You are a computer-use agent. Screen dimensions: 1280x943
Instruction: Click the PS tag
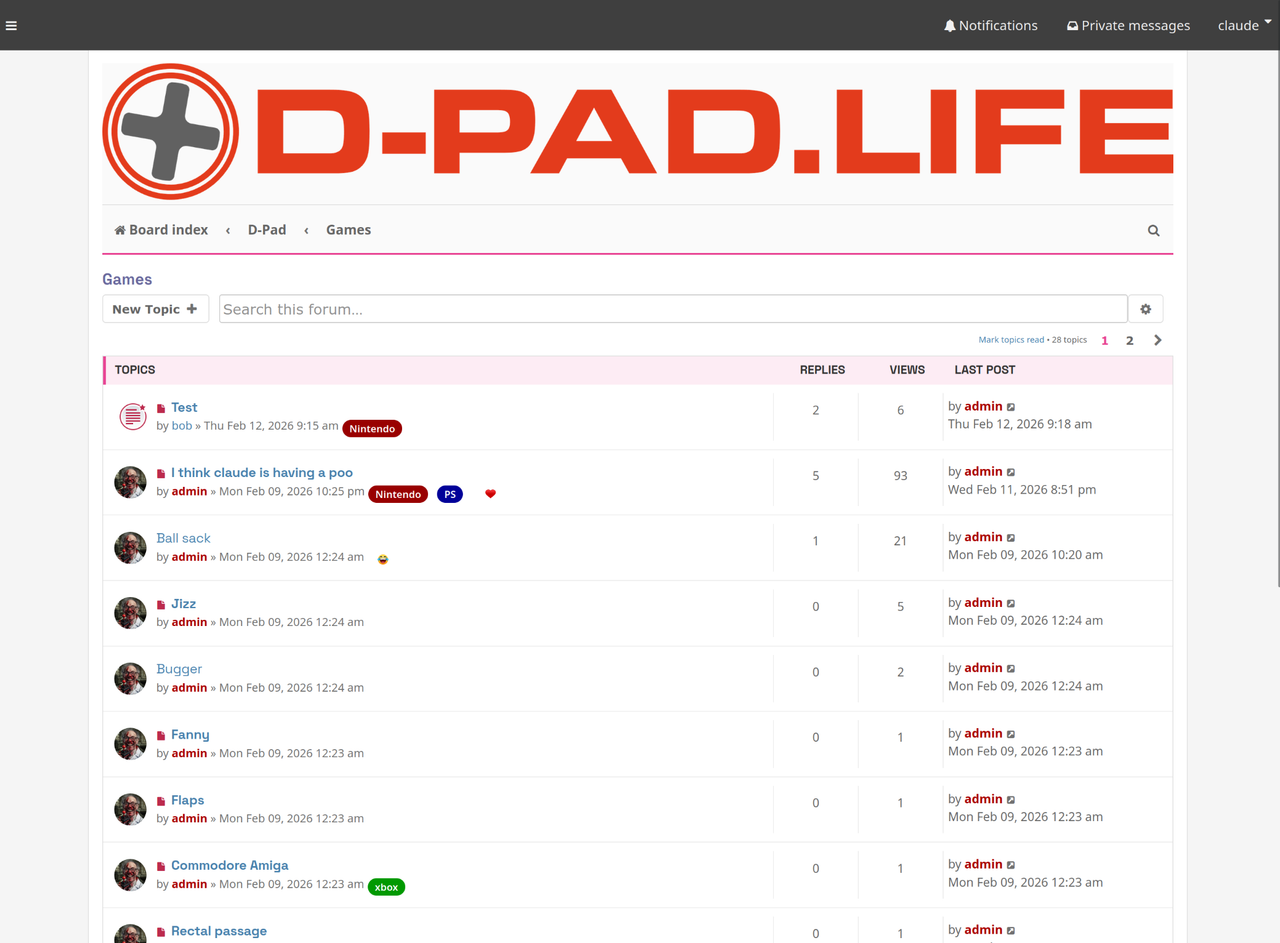(450, 494)
